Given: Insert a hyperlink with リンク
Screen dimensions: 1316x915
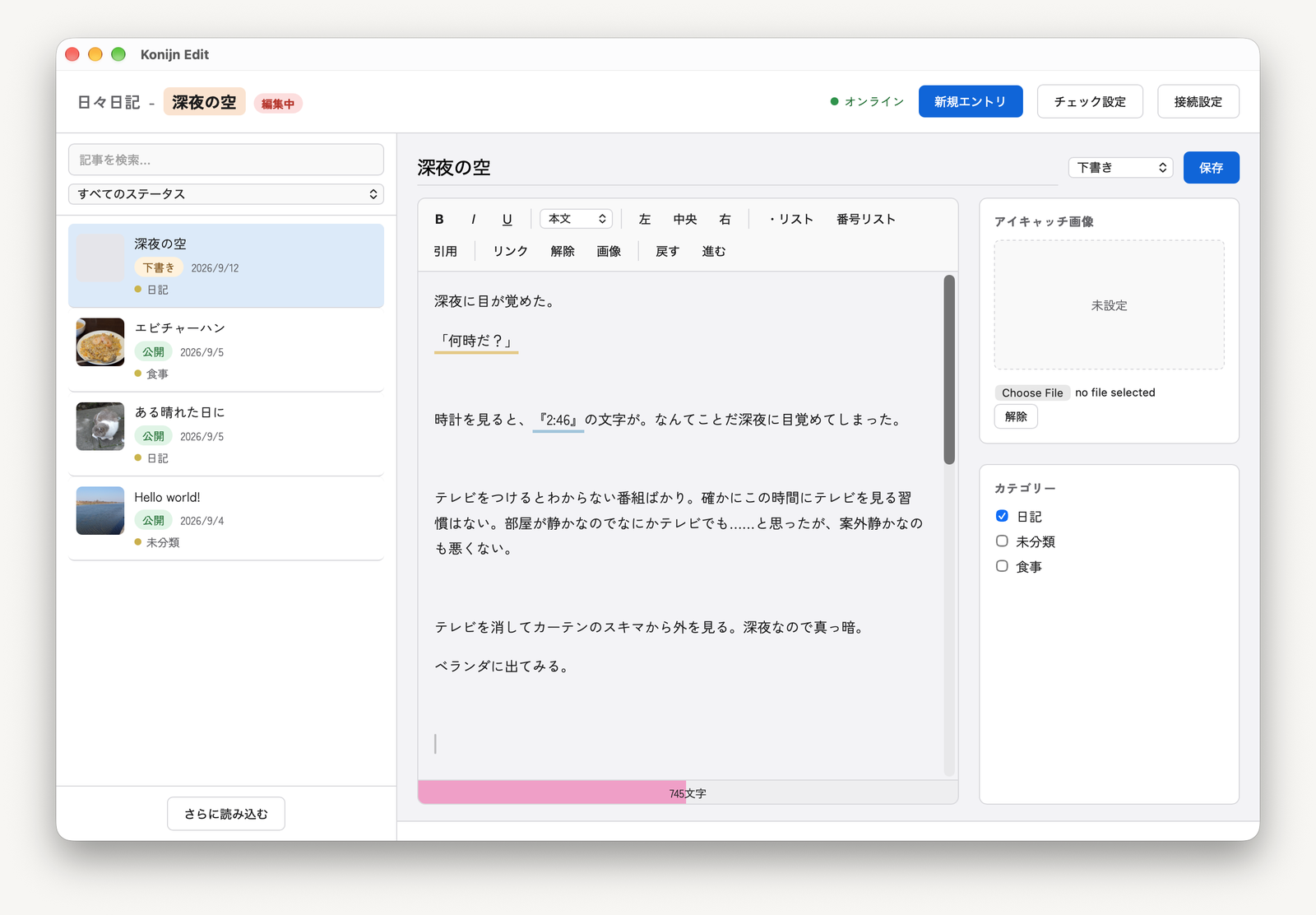Looking at the screenshot, I should tap(510, 251).
